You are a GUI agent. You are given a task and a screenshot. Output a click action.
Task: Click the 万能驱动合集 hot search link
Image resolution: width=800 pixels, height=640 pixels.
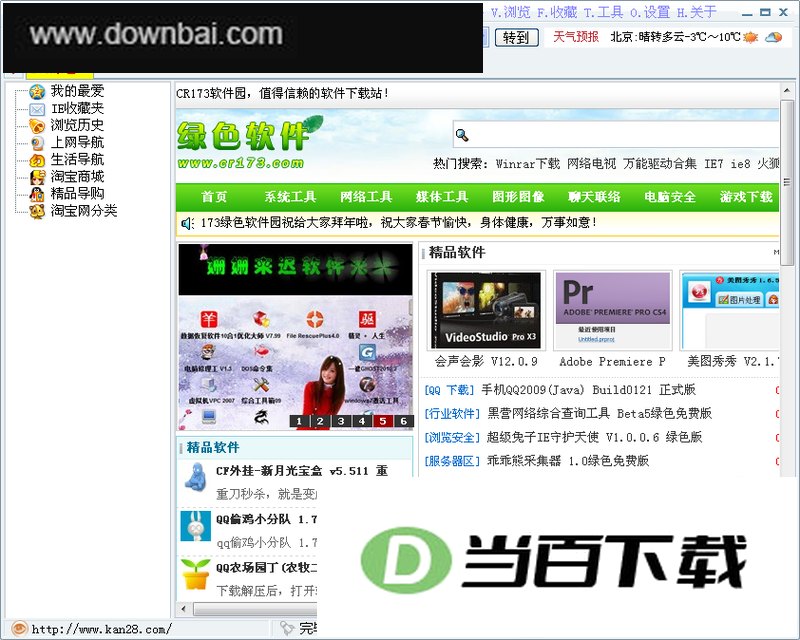[660, 164]
